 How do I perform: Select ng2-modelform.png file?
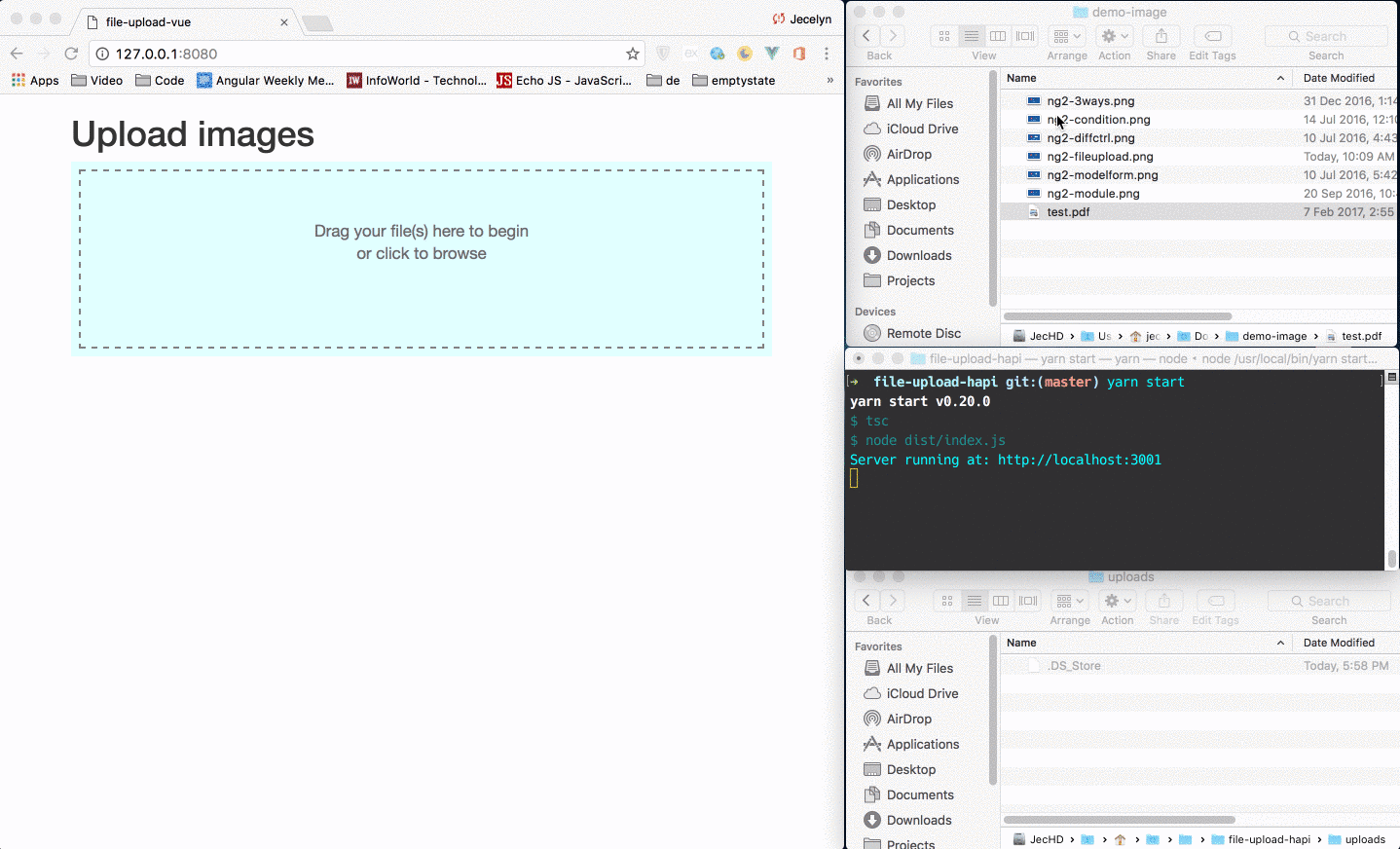tap(1102, 175)
